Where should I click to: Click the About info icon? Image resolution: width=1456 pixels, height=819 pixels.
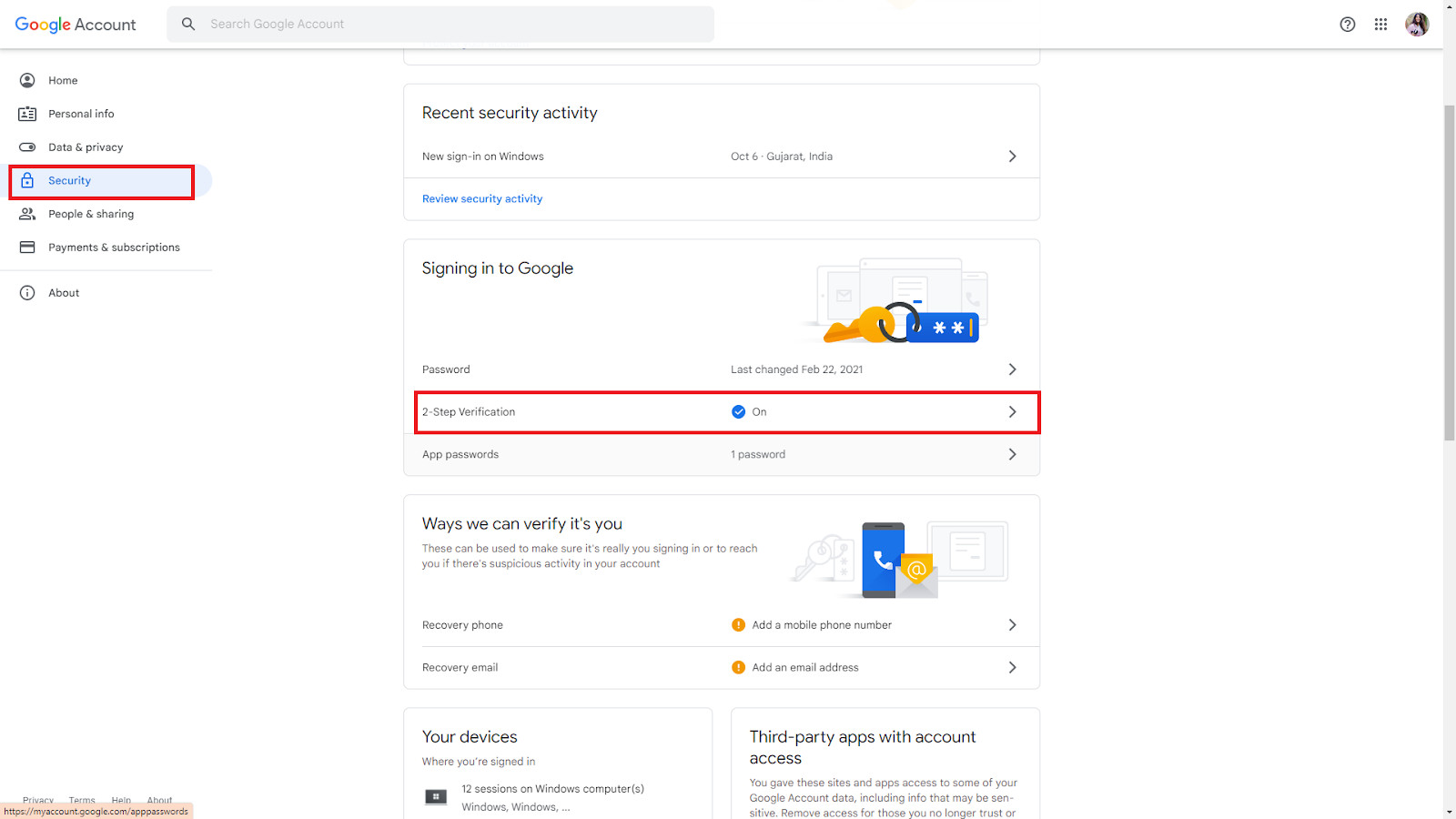click(27, 293)
